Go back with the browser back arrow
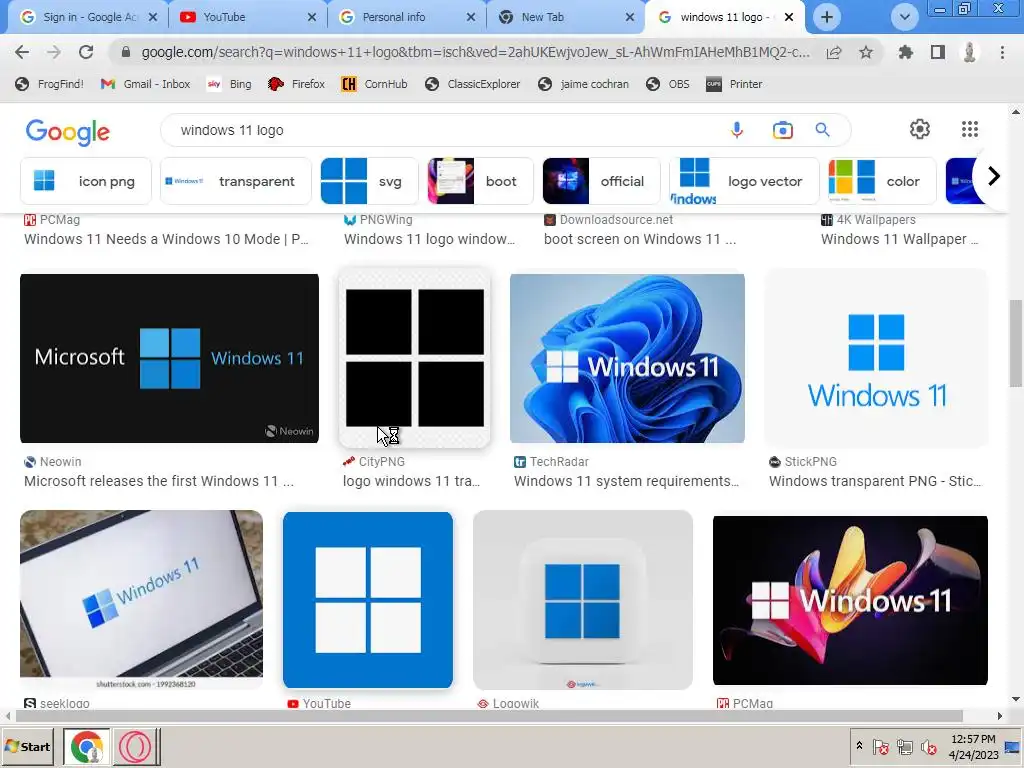Screen dimensions: 1024x768 pyautogui.click(x=22, y=52)
